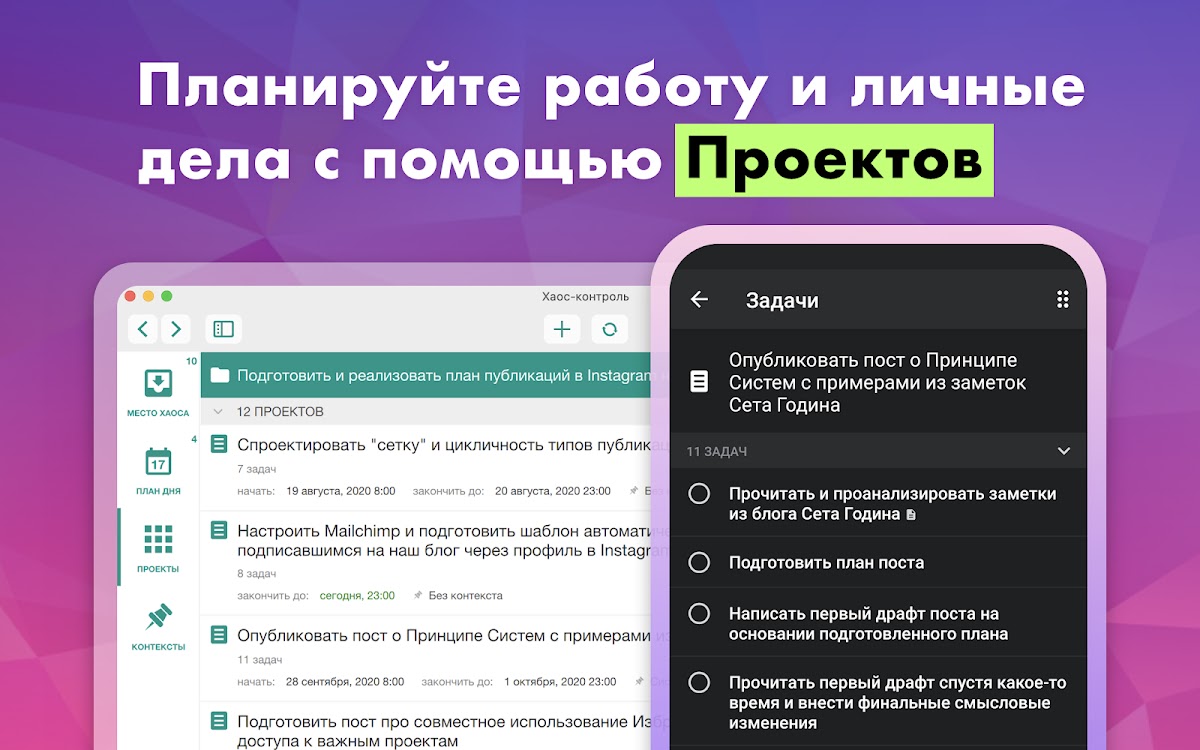The image size is (1200, 750).
Task: Collapse the 12 ПРОЕКТОВ section arrow
Action: point(218,412)
